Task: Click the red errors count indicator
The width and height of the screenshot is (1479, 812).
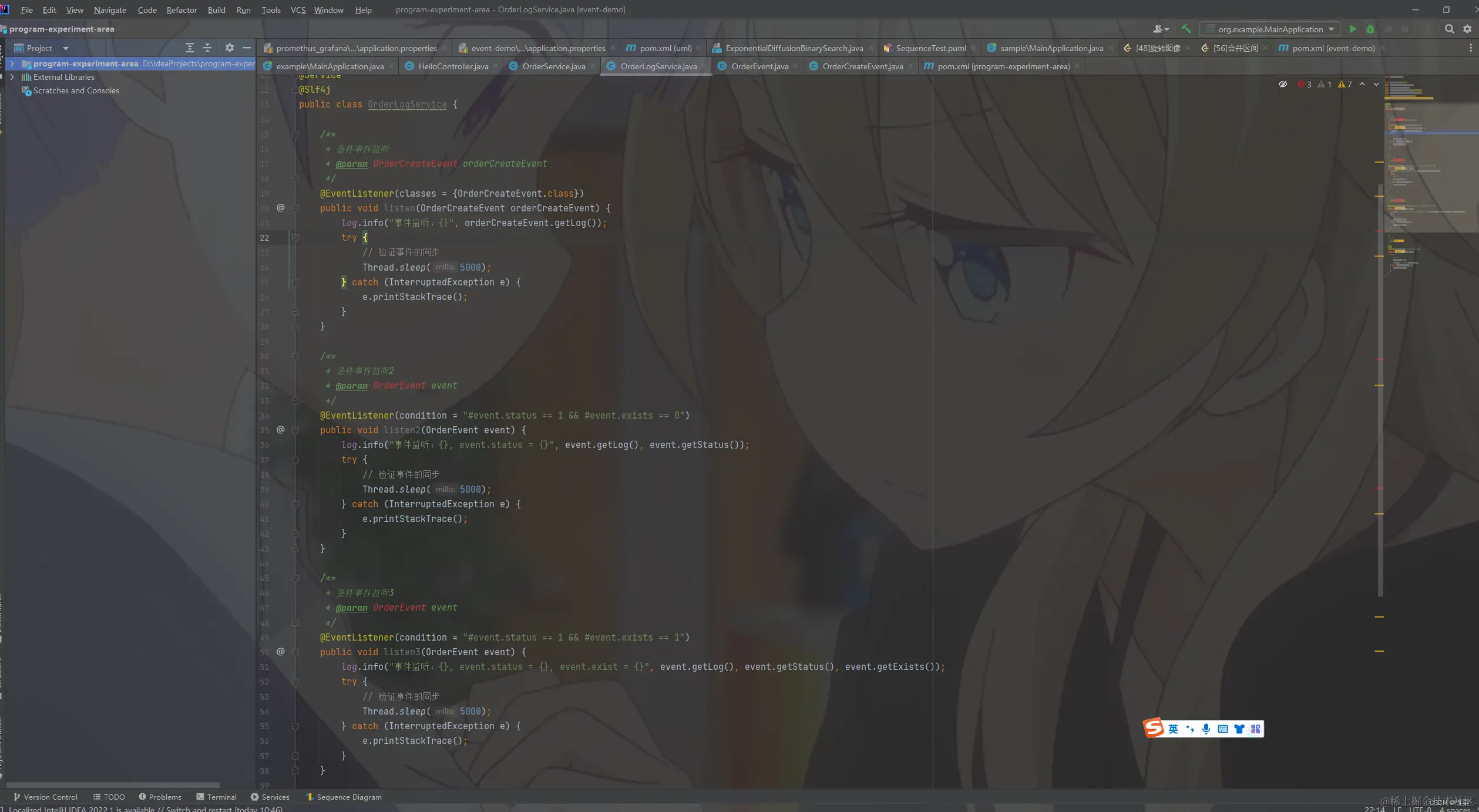Action: 1305,85
